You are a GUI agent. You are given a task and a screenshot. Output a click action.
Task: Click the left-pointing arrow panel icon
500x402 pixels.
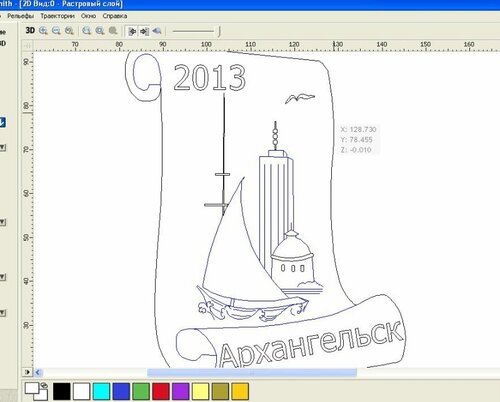(132, 31)
